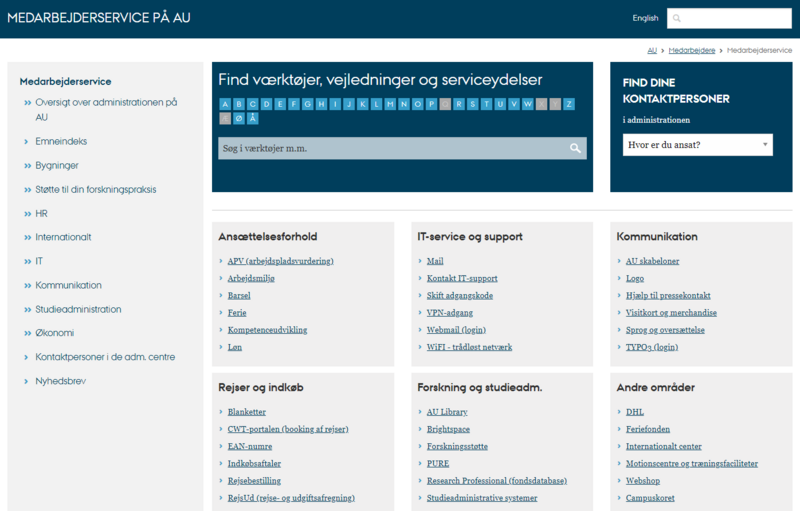Open the 'WiFi - trådløst netværk' link
The image size is (800, 511).
(x=469, y=347)
